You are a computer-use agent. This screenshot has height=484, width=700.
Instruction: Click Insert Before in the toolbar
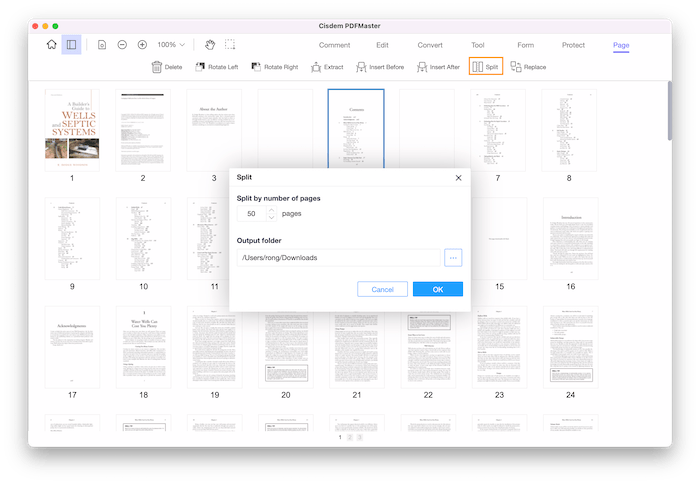click(380, 67)
